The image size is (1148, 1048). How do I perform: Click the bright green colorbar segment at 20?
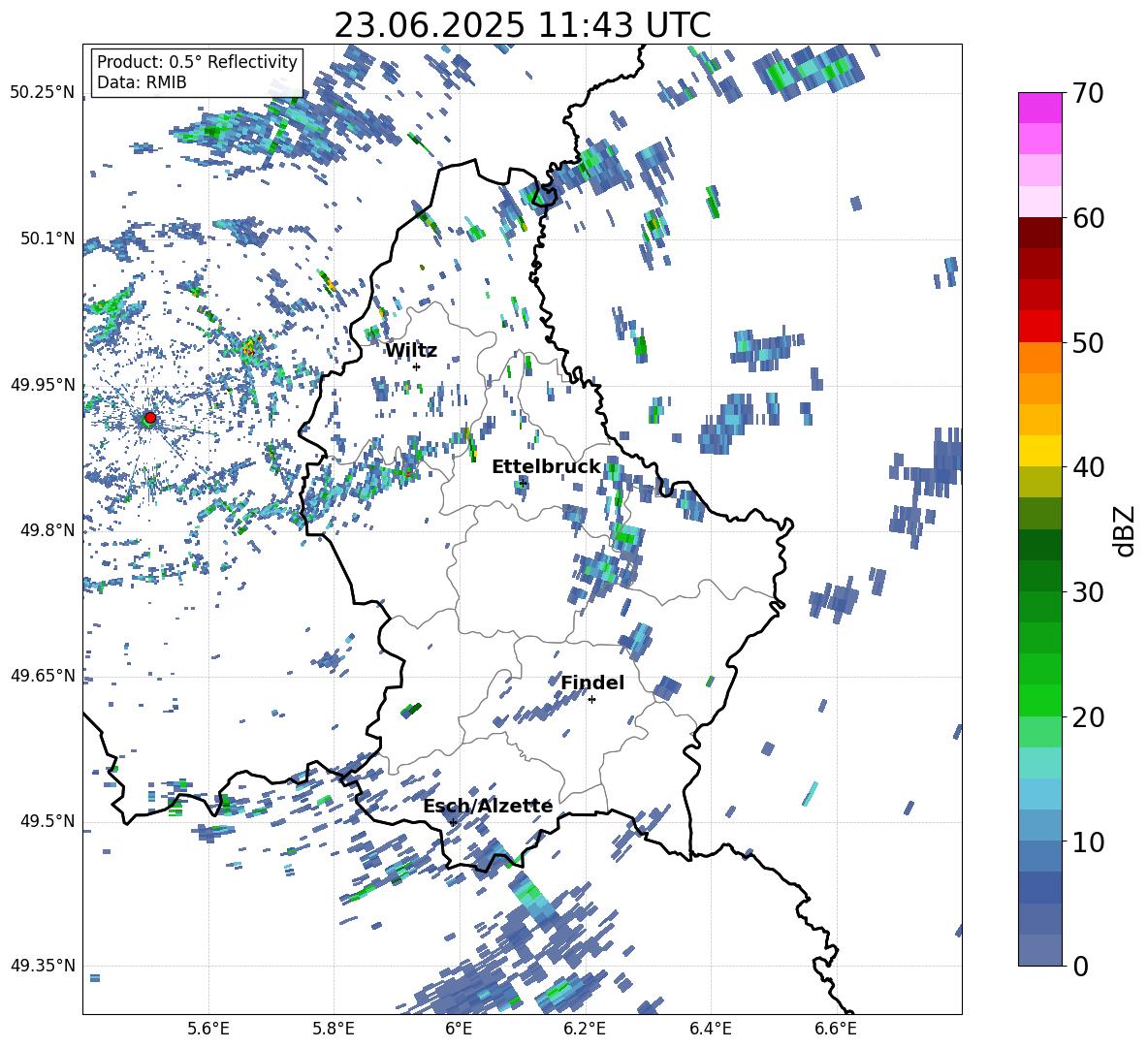(1039, 700)
